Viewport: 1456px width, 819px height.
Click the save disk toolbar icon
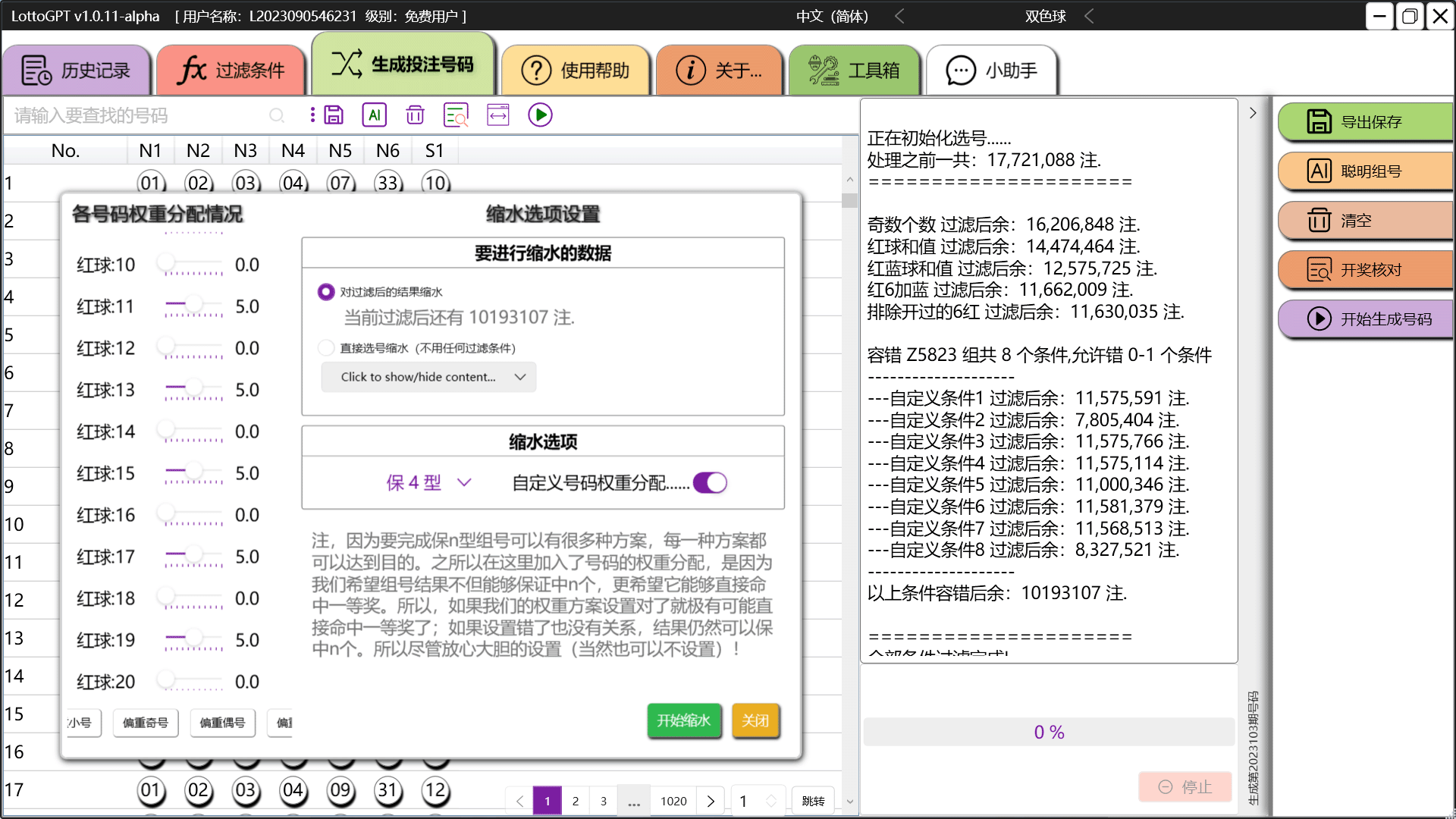pos(334,115)
